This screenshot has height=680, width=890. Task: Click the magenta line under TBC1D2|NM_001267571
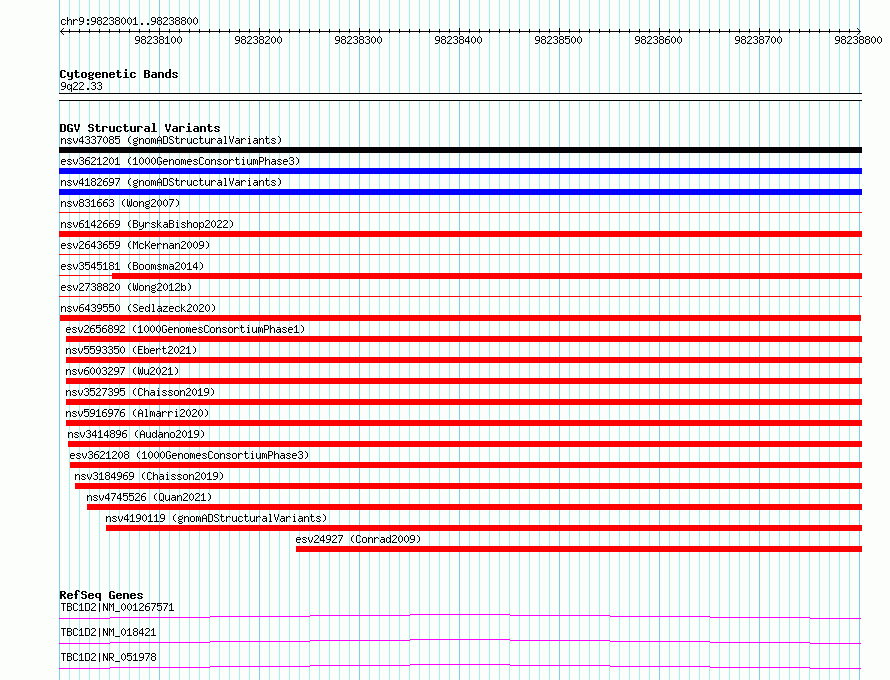pos(460,616)
